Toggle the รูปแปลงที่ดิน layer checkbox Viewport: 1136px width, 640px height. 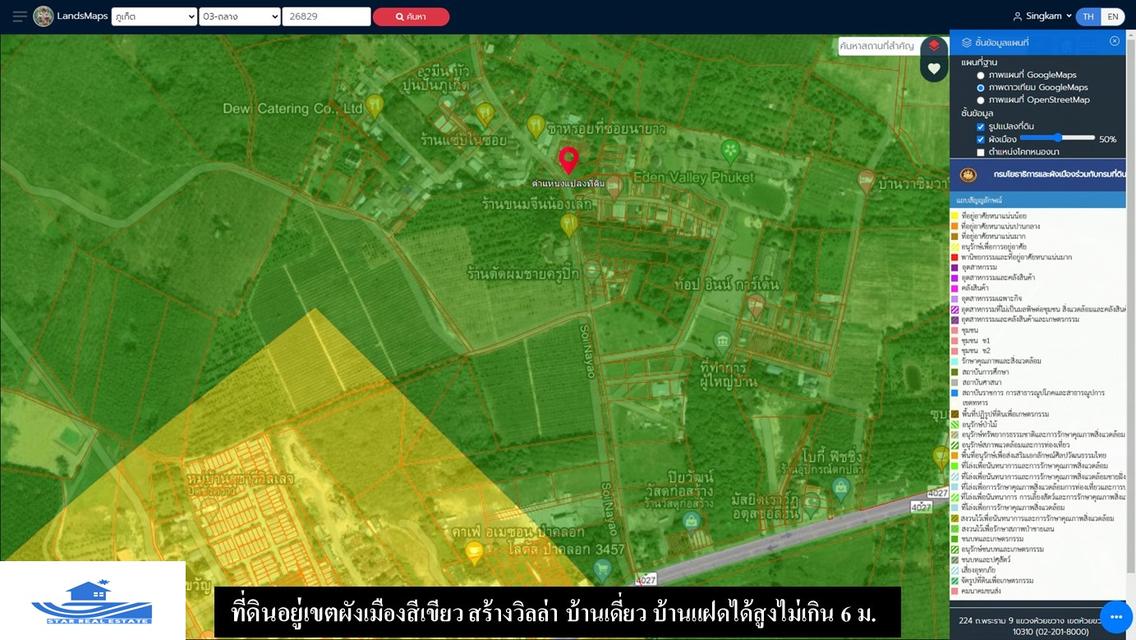[x=980, y=127]
